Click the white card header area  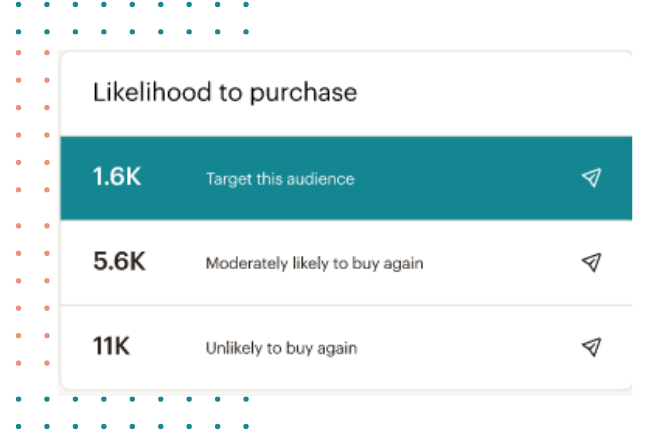(x=346, y=94)
